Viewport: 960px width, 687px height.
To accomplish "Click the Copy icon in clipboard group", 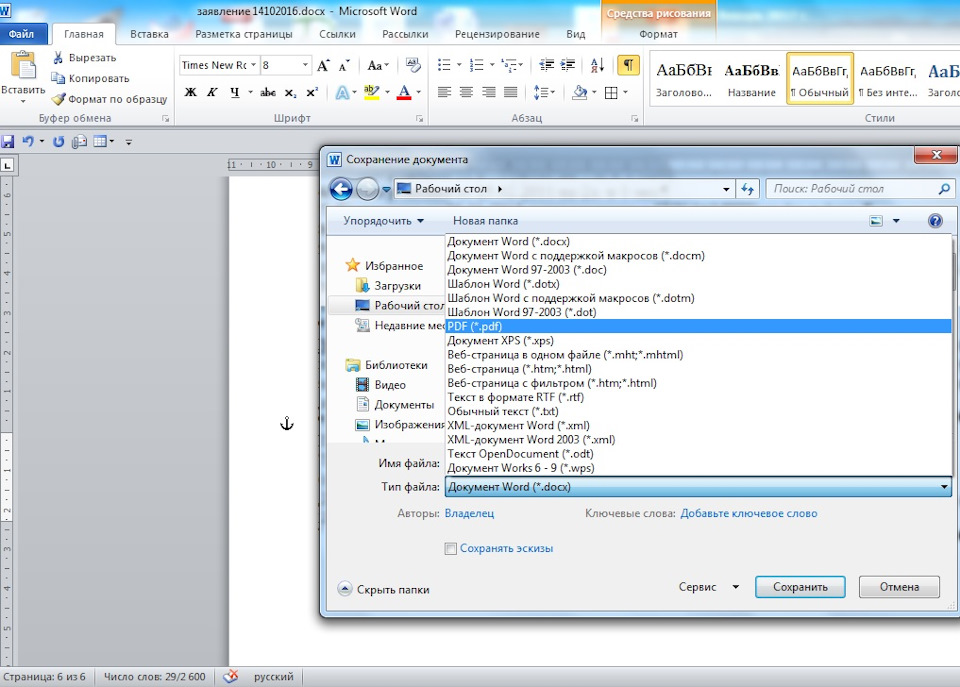I will tap(58, 78).
